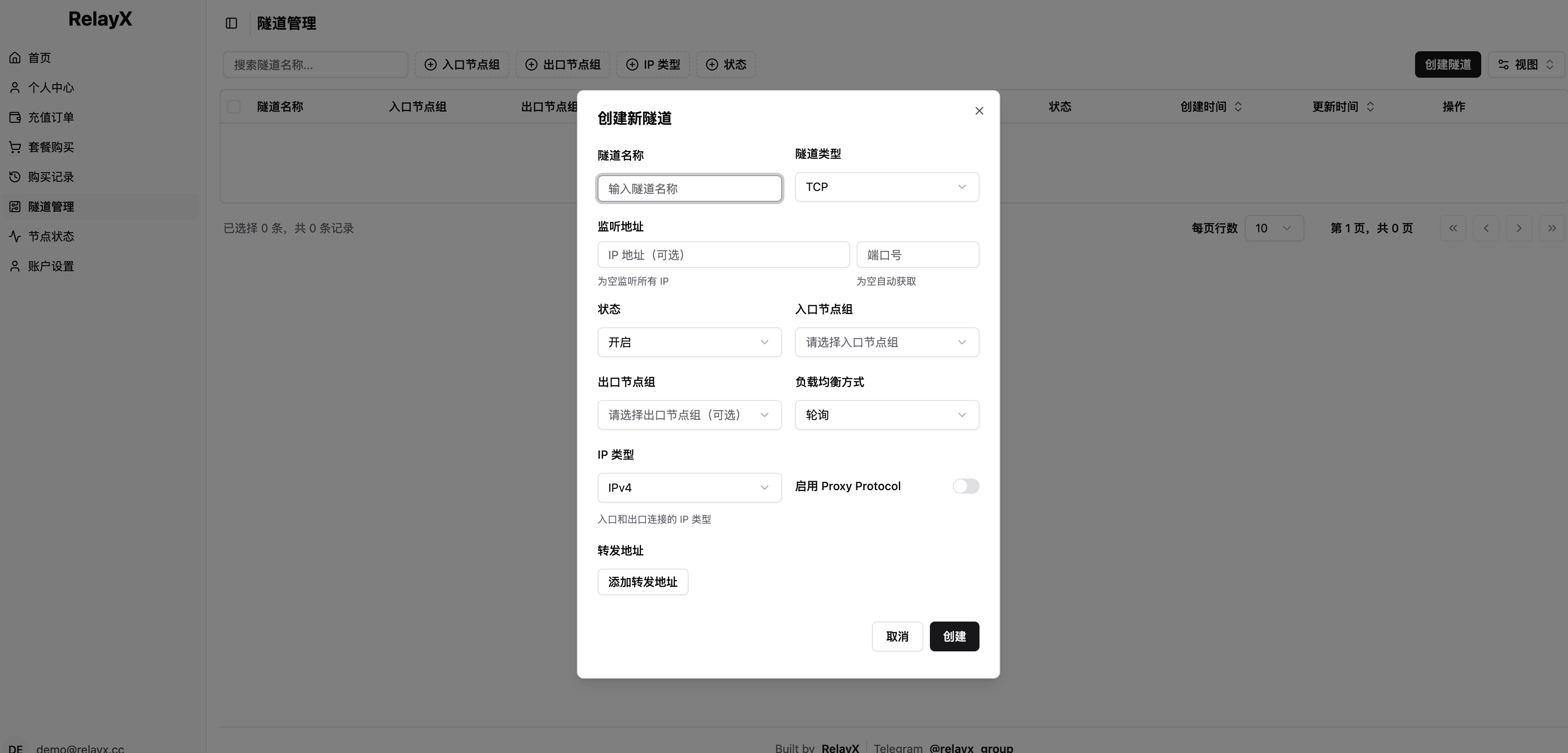Open 充值订单 from the sidebar
The height and width of the screenshot is (753, 1568).
[x=51, y=117]
